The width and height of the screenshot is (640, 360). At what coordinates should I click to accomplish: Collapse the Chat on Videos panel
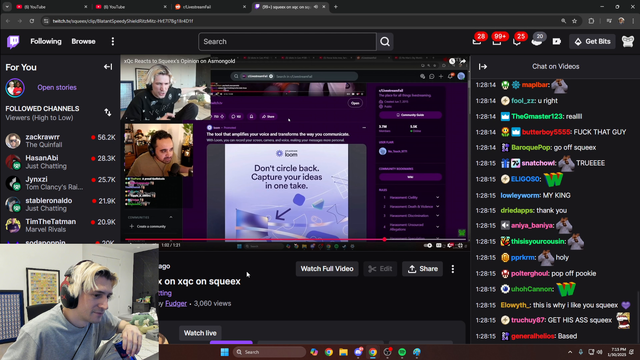483,67
